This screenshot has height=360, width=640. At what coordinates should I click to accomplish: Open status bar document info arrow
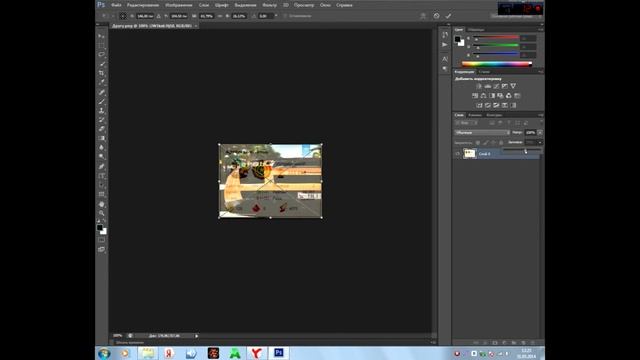point(196,336)
